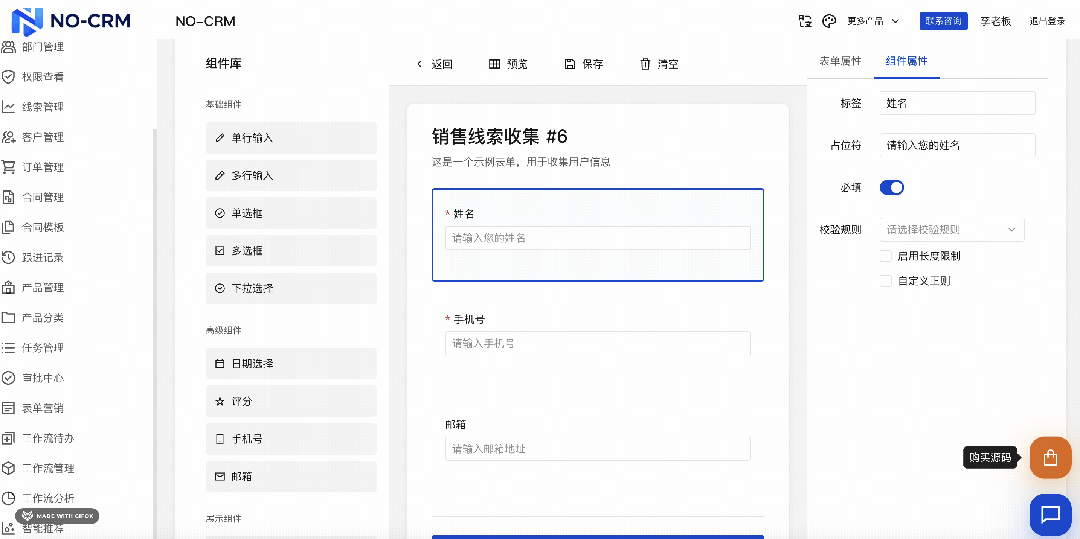Switch to the 表单属性 tab
The height and width of the screenshot is (539, 1080).
point(840,61)
